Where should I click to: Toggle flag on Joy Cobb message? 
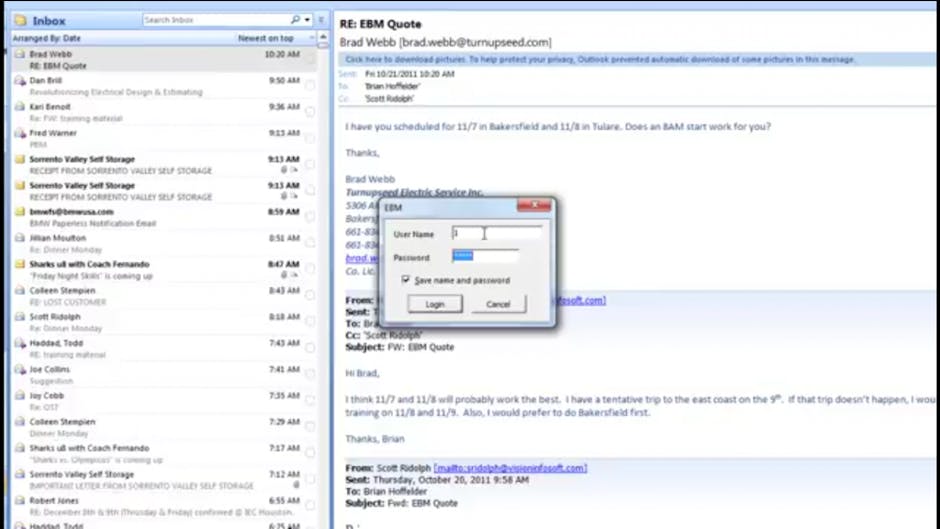click(310, 401)
